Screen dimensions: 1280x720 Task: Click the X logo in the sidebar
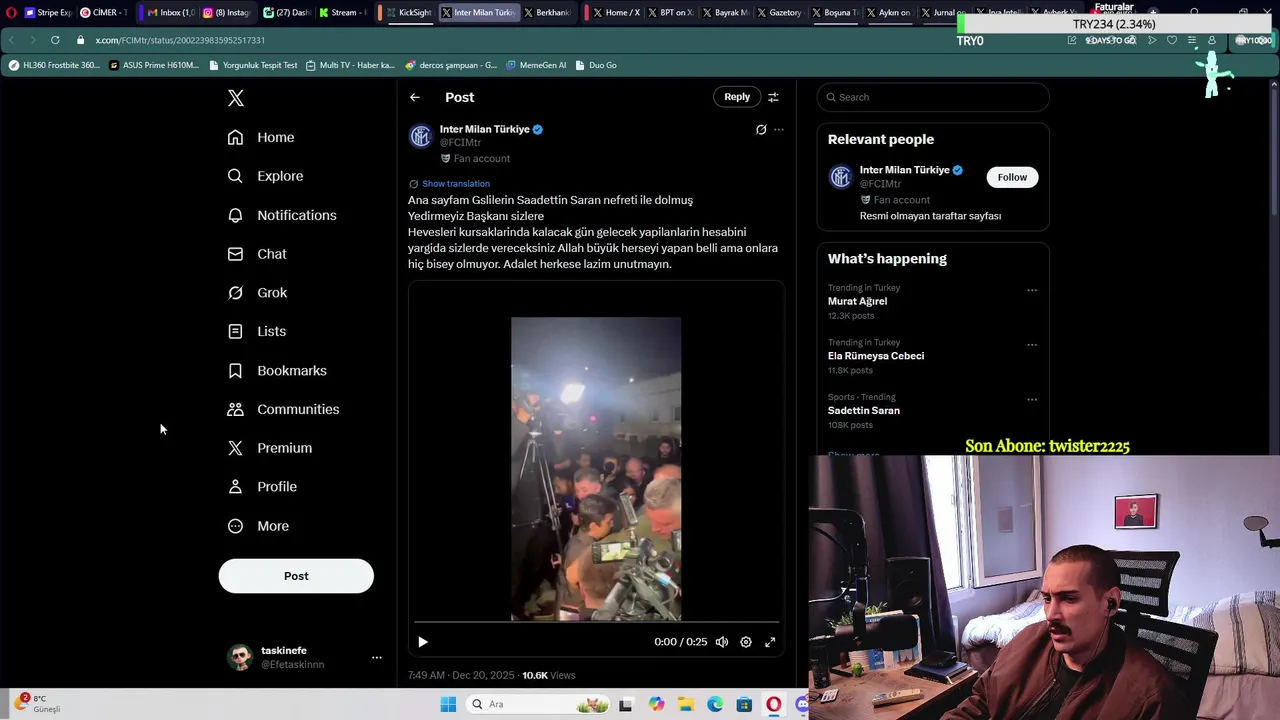235,98
